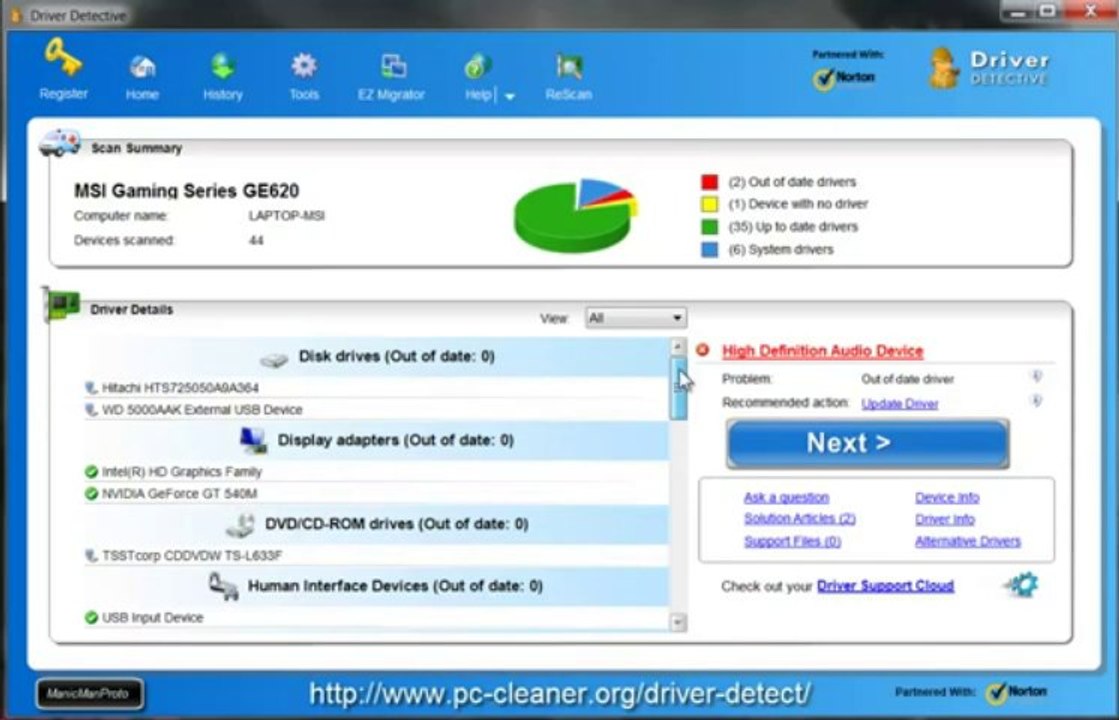Image resolution: width=1119 pixels, height=720 pixels.
Task: Select Hitachi HTS725050A9A364 drive
Action: tap(180, 387)
